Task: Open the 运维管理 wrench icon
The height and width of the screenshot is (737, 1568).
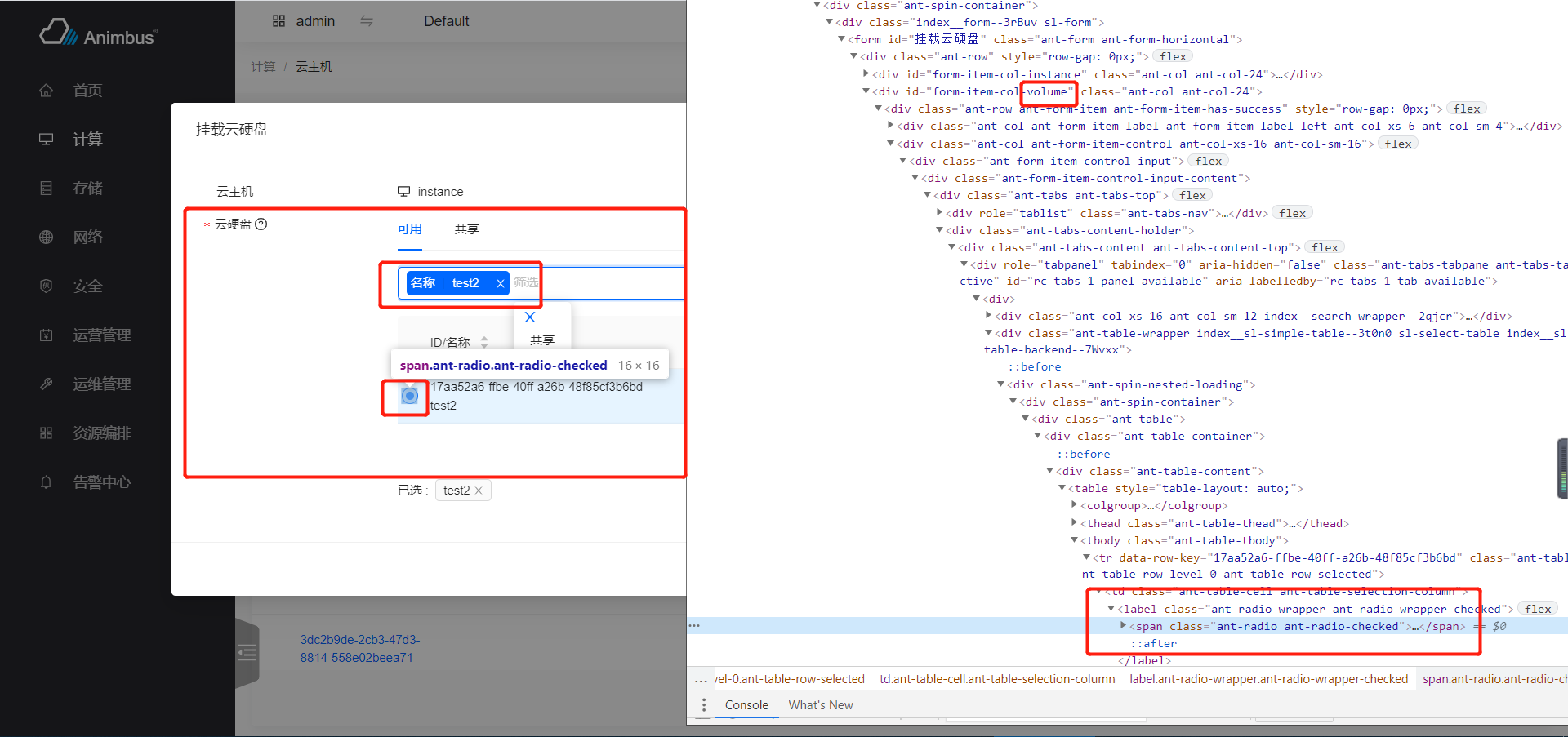Action: [47, 384]
